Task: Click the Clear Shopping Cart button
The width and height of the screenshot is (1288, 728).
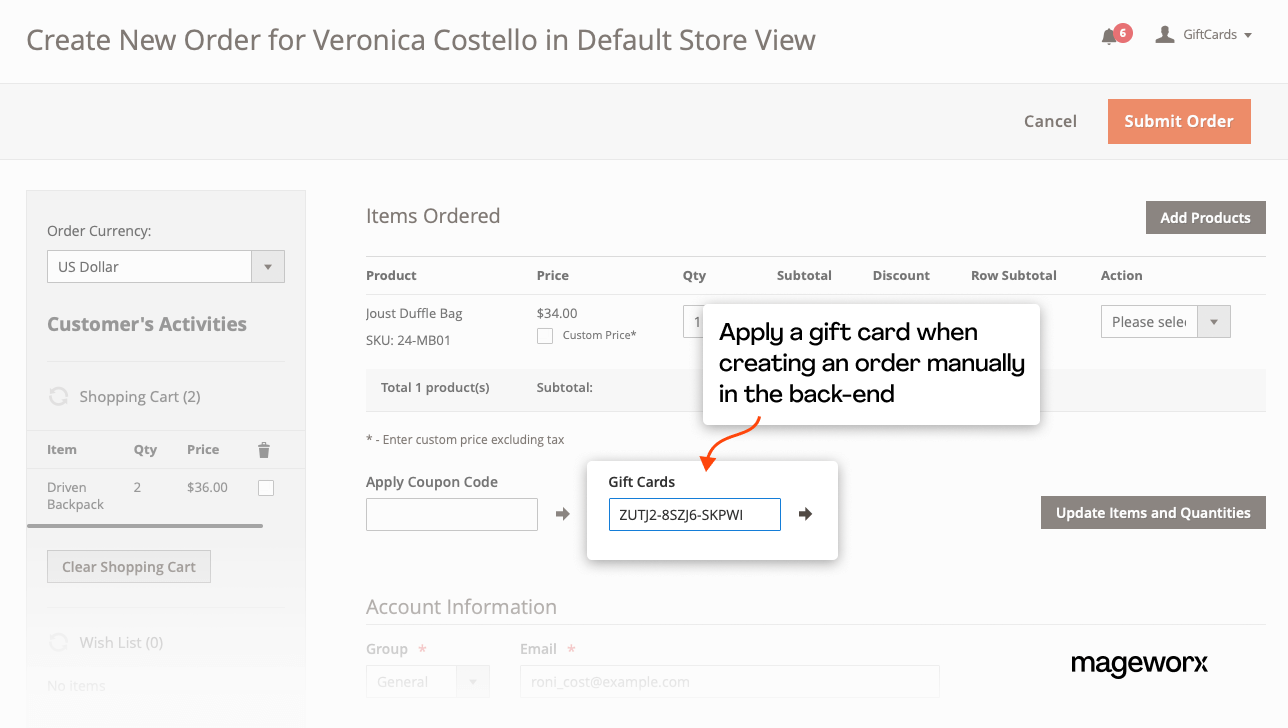Action: tap(129, 567)
